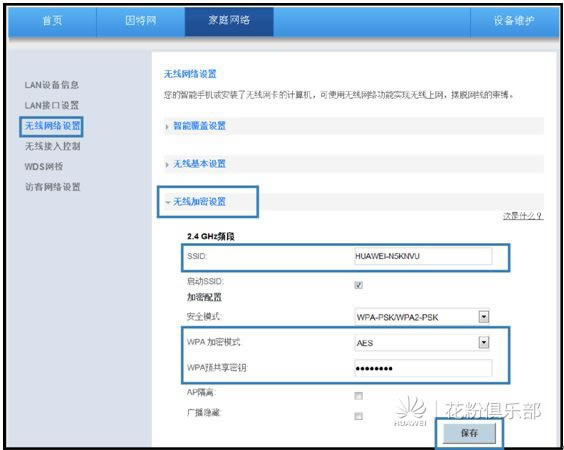
Task: Enable the AP隔离 checkbox
Action: [358, 396]
